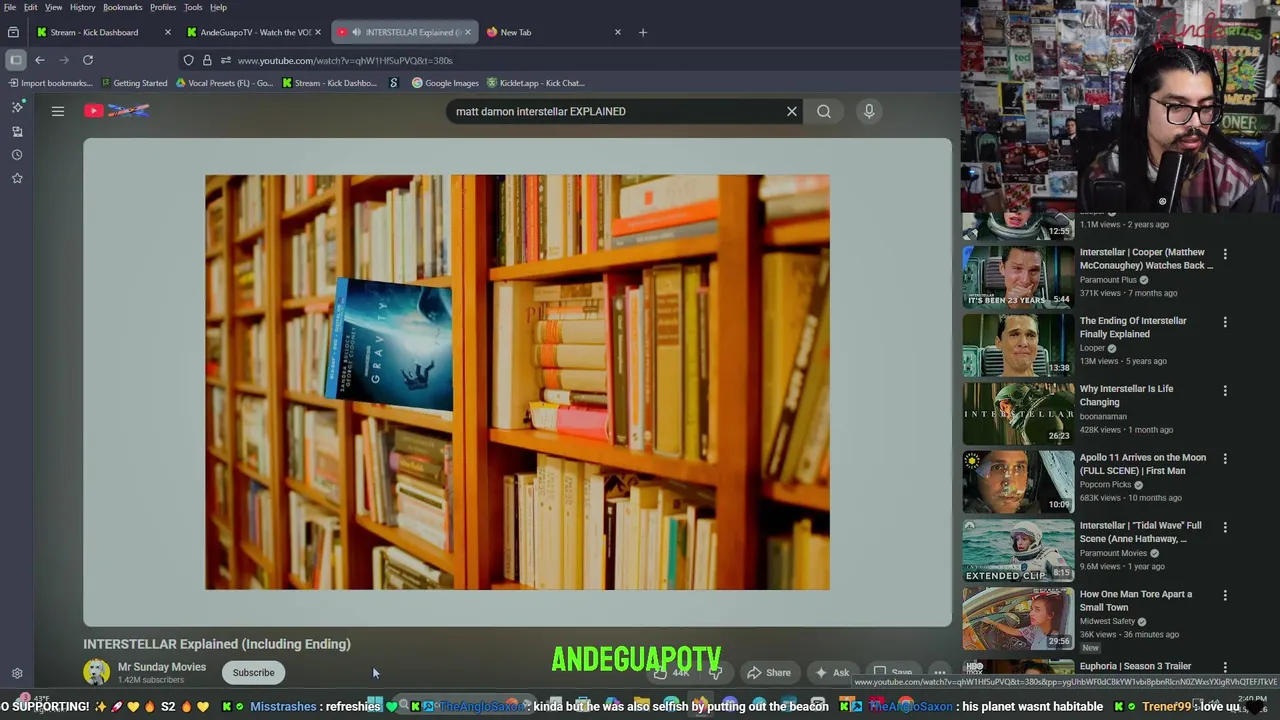
Task: Click Import bookmarks in the bookmarks bar
Action: tap(49, 83)
